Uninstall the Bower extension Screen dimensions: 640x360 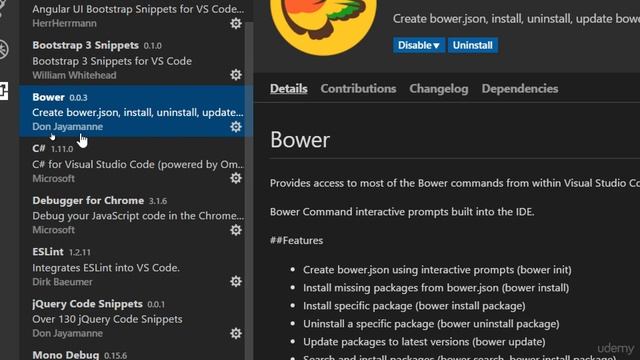[472, 45]
